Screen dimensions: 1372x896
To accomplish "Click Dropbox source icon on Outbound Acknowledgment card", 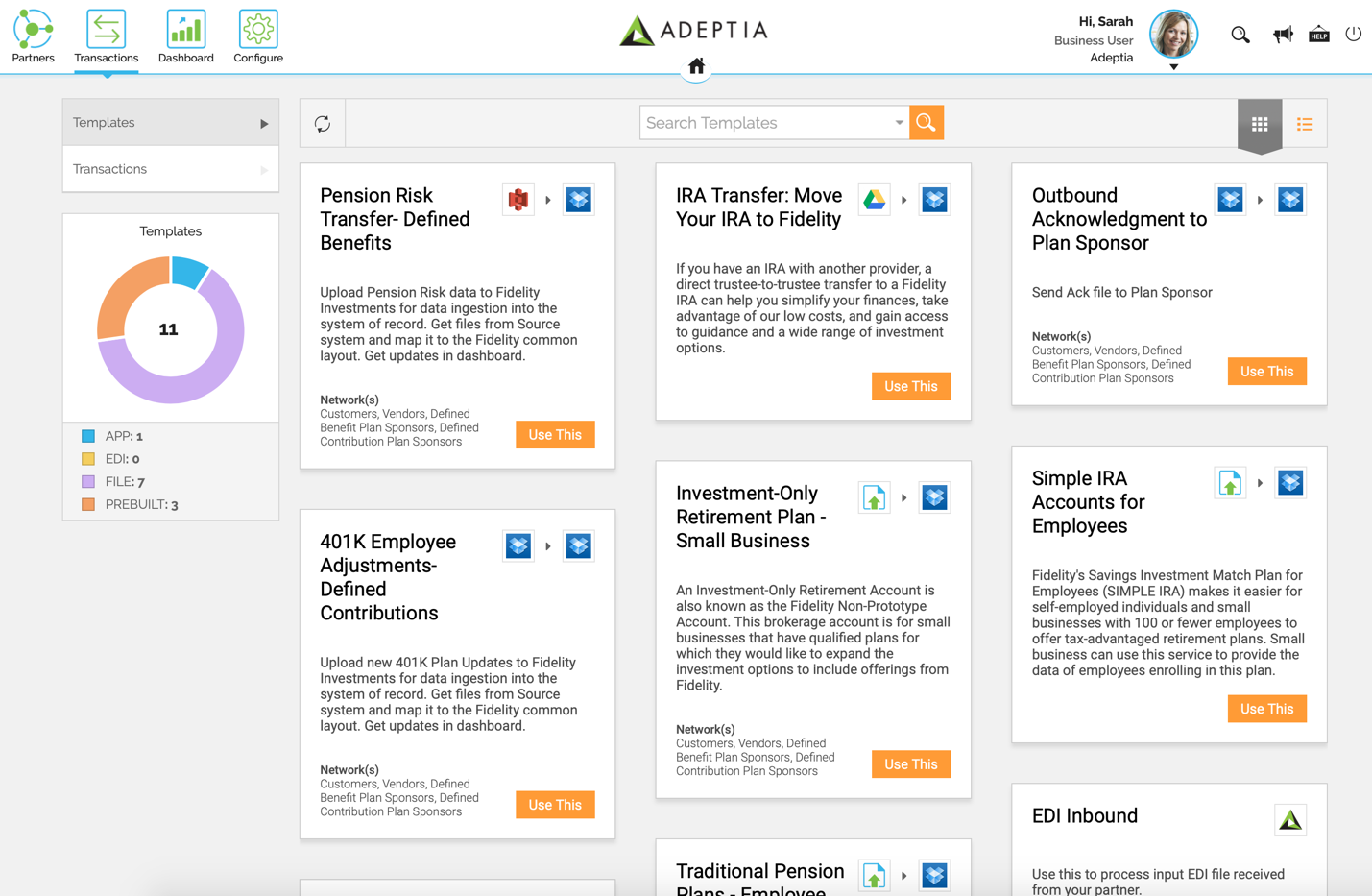I will coord(1230,200).
